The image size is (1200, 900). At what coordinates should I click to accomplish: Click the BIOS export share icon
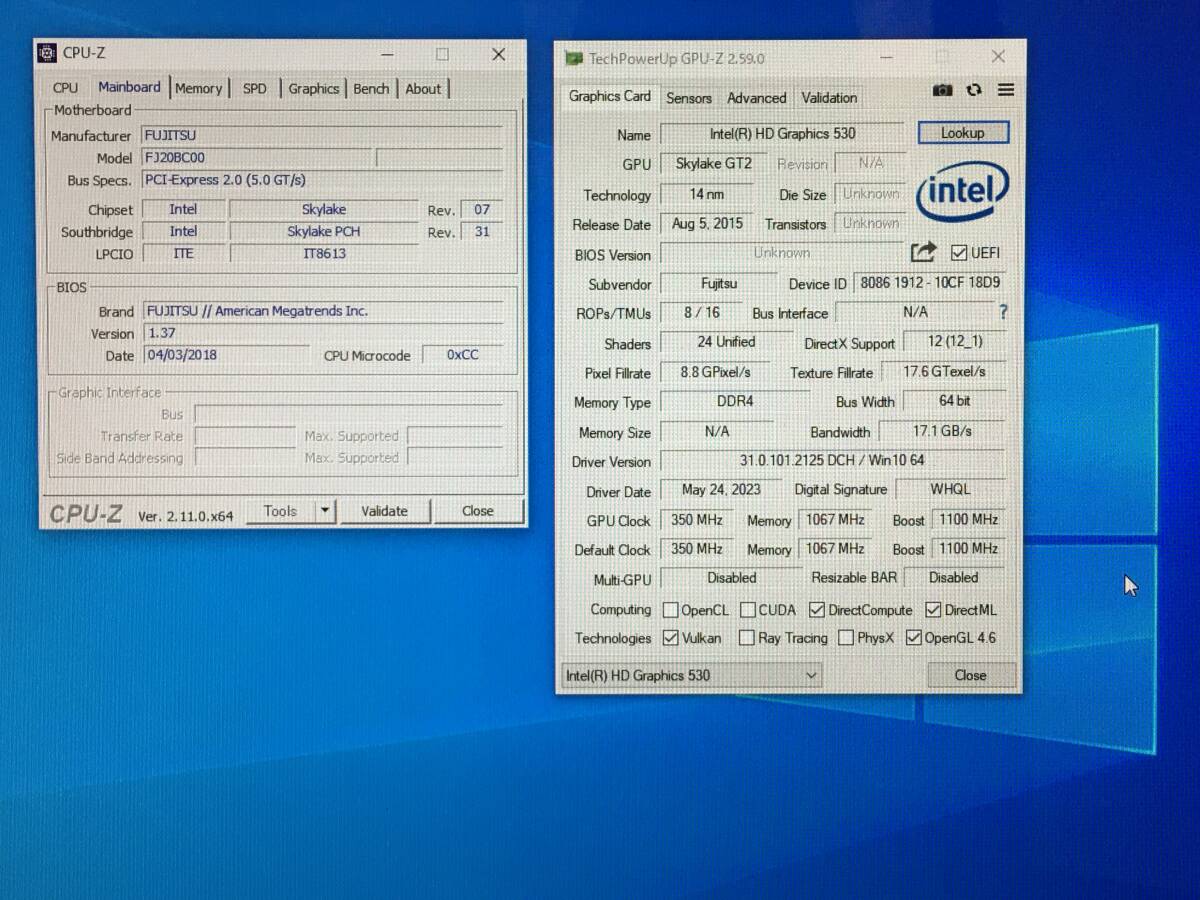pos(924,252)
